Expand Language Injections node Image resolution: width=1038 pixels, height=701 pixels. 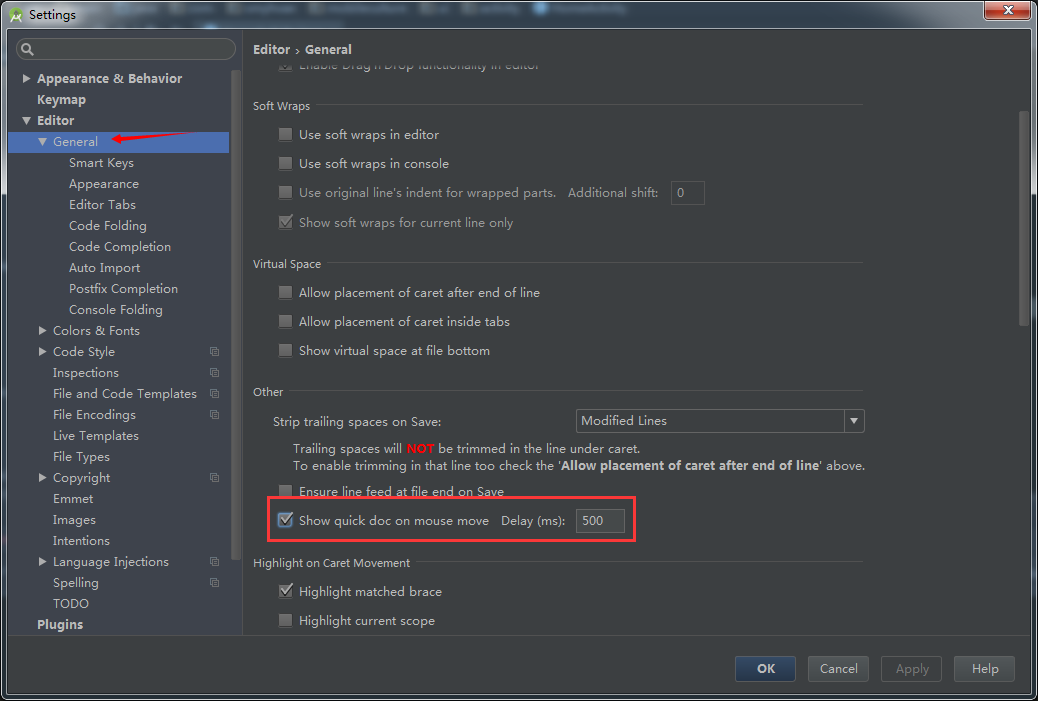click(42, 562)
